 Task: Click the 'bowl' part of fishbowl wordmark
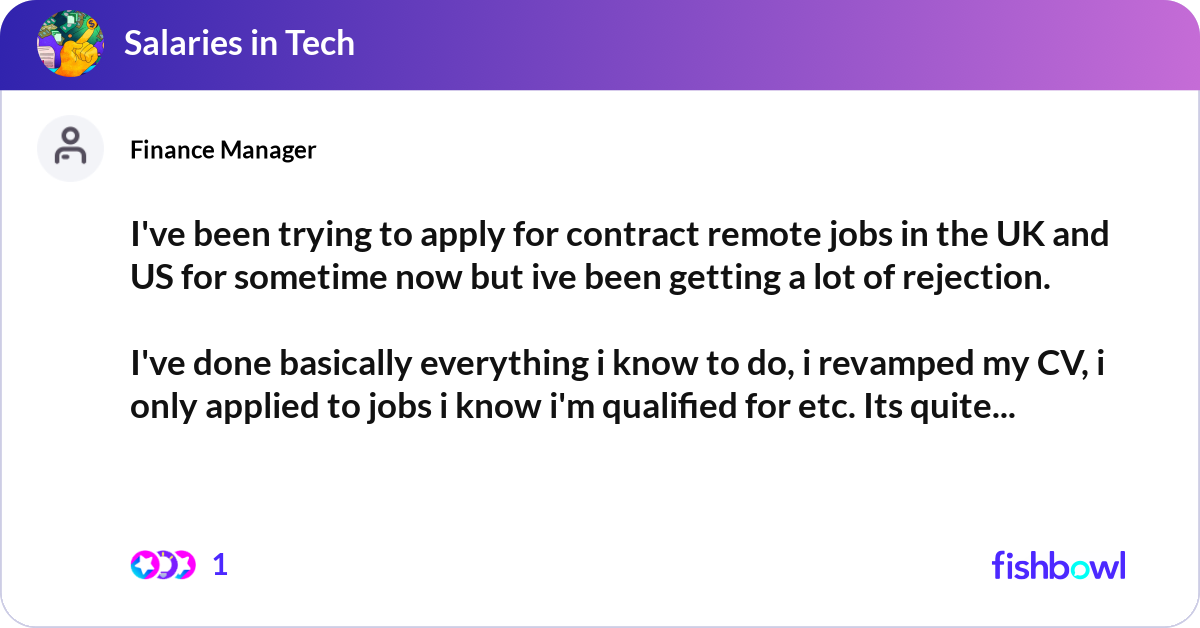tap(1091, 565)
